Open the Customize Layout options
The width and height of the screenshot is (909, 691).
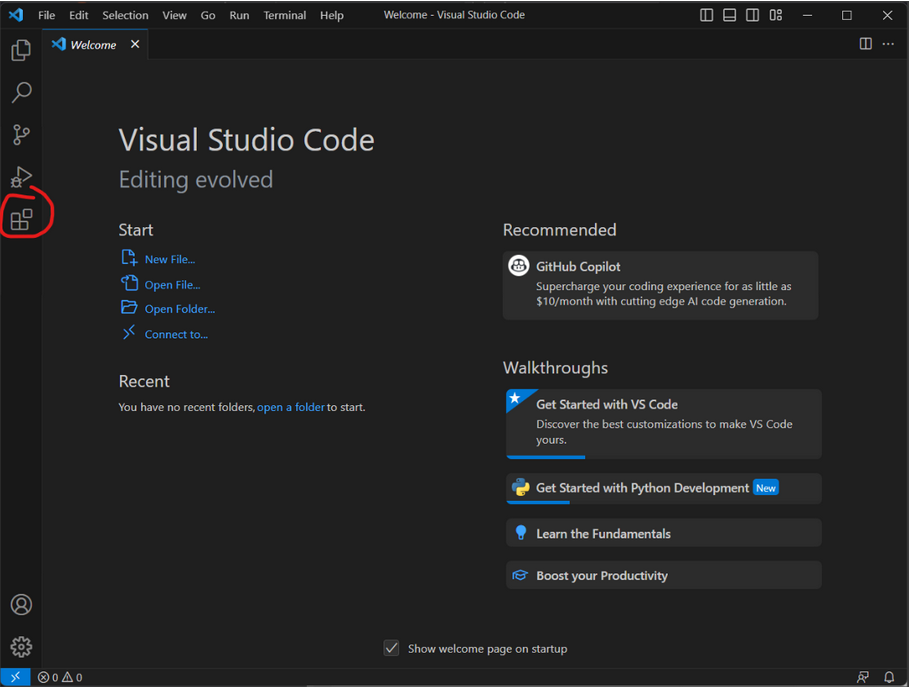pos(776,15)
